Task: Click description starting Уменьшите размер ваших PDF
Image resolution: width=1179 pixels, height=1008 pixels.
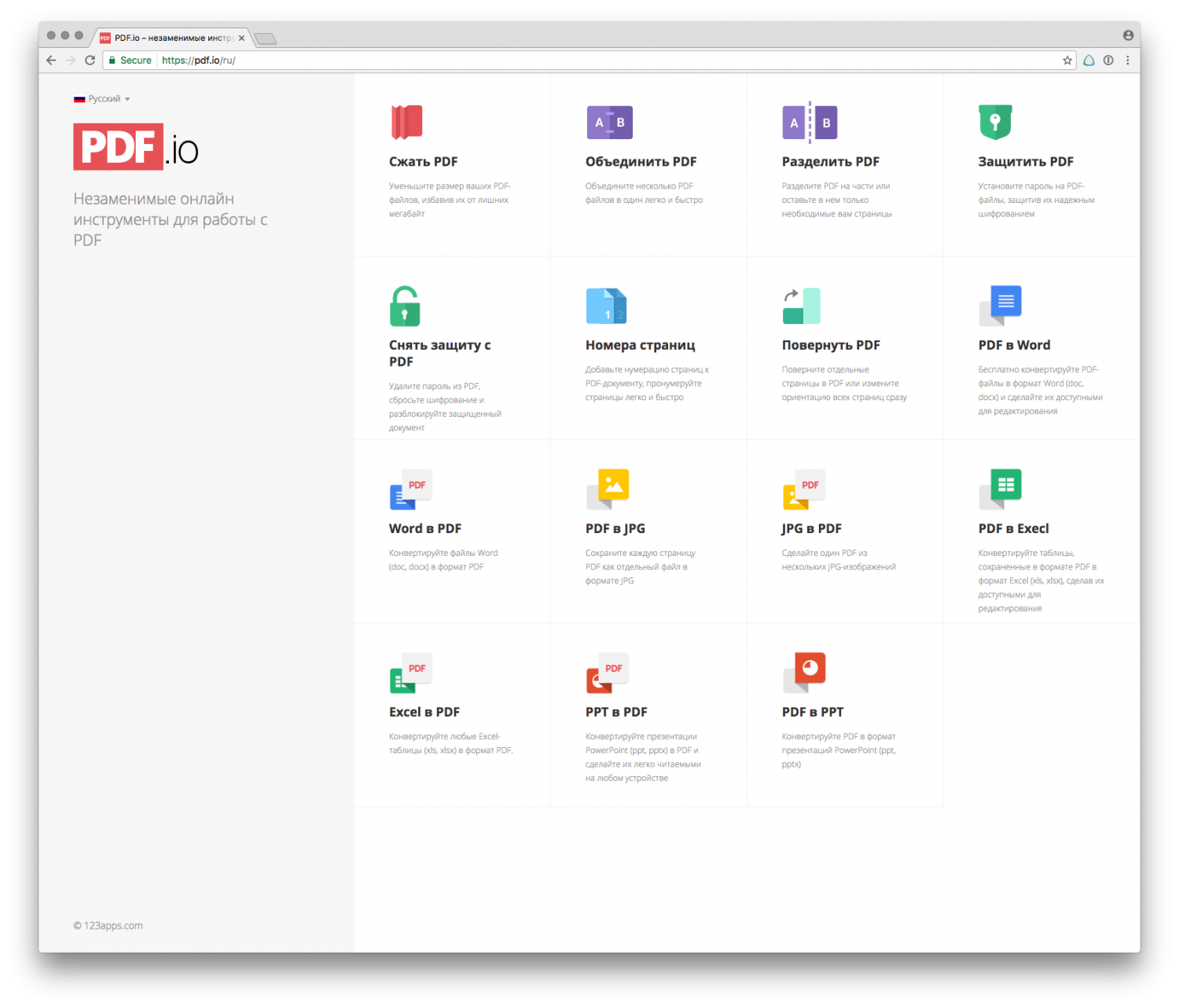Action: click(450, 200)
